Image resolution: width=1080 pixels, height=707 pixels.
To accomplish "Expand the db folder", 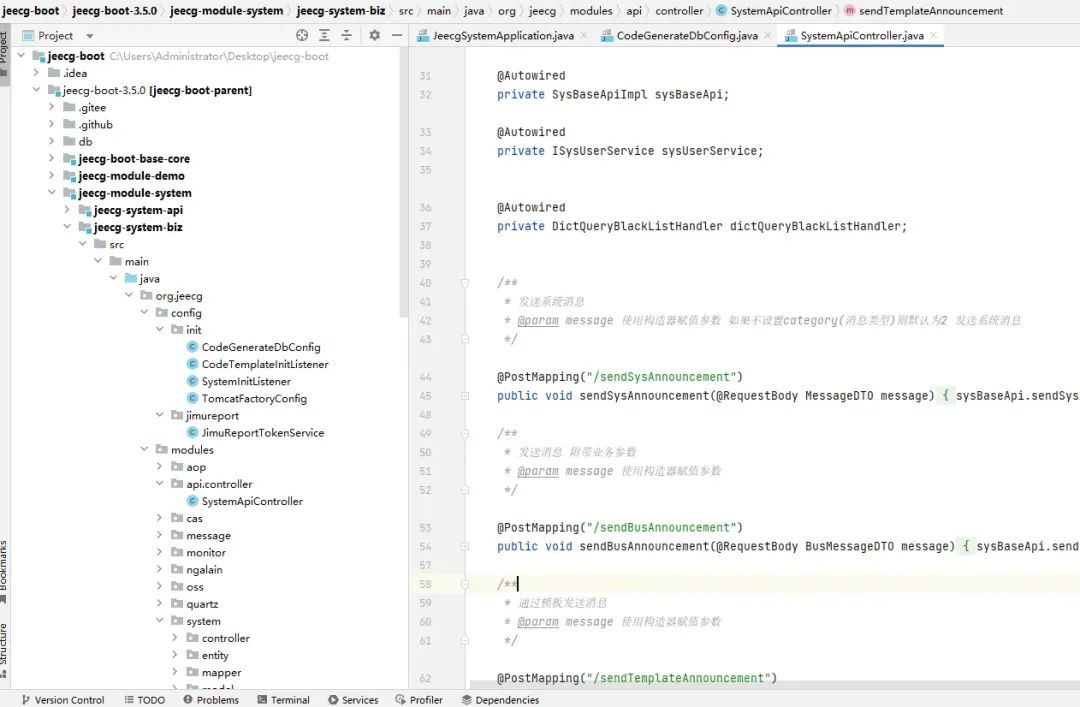I will click(x=52, y=141).
